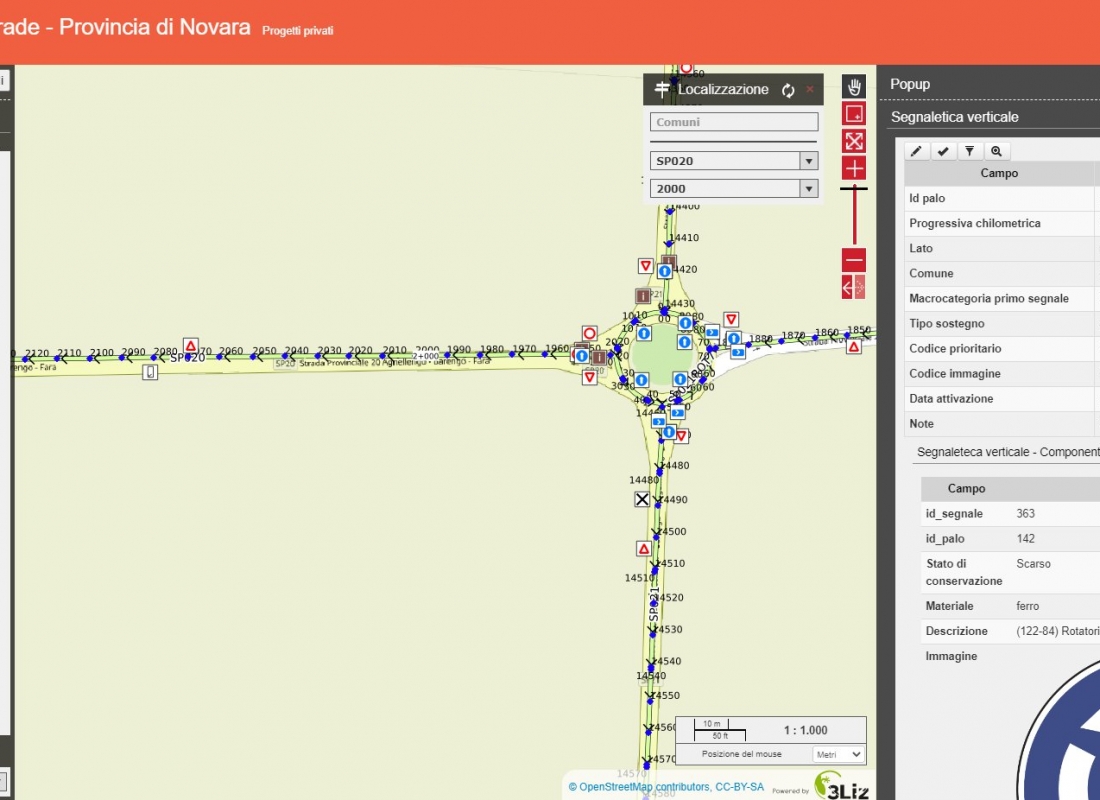Select yield sign northeast of roundabout
The height and width of the screenshot is (800, 1100).
(731, 319)
